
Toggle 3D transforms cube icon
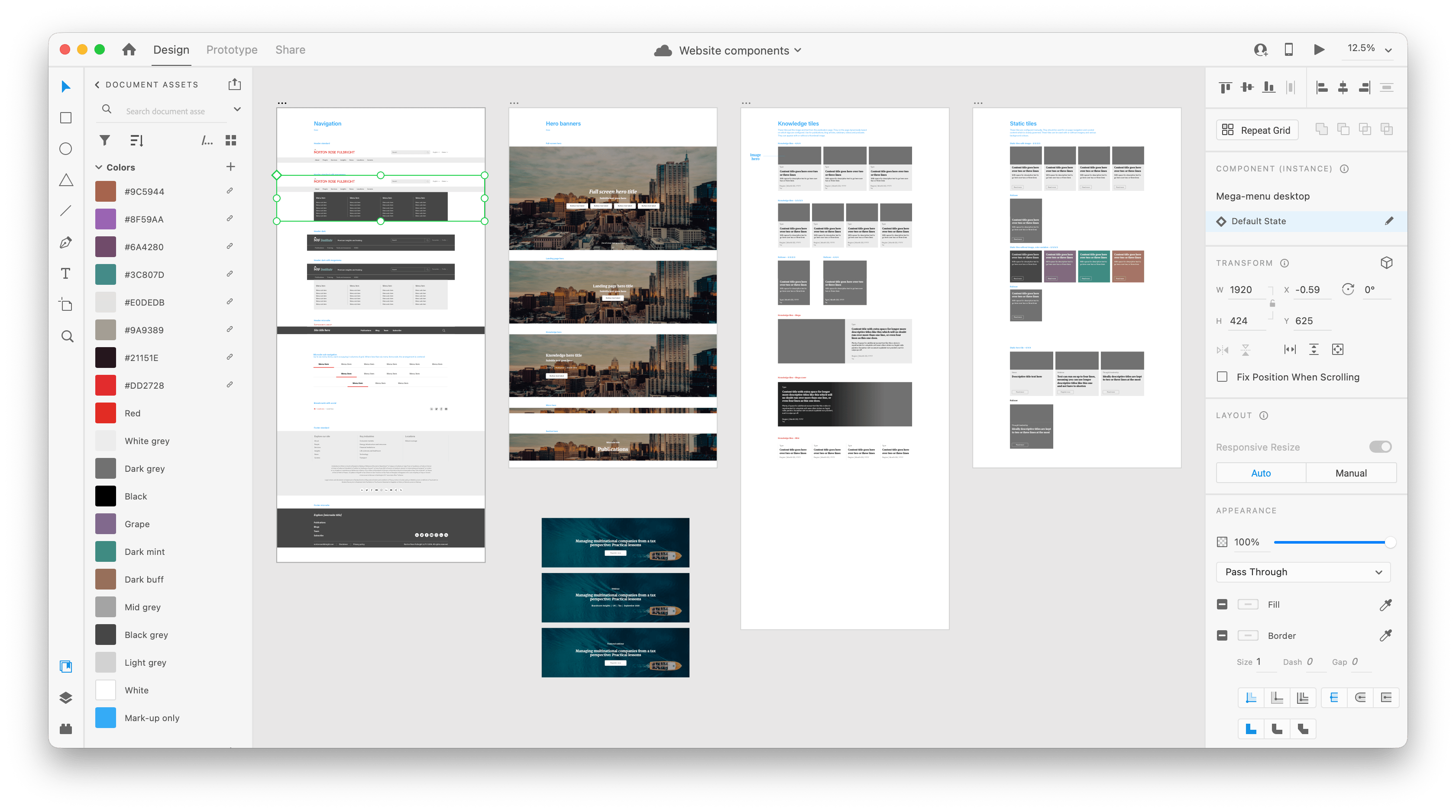[x=1386, y=263]
